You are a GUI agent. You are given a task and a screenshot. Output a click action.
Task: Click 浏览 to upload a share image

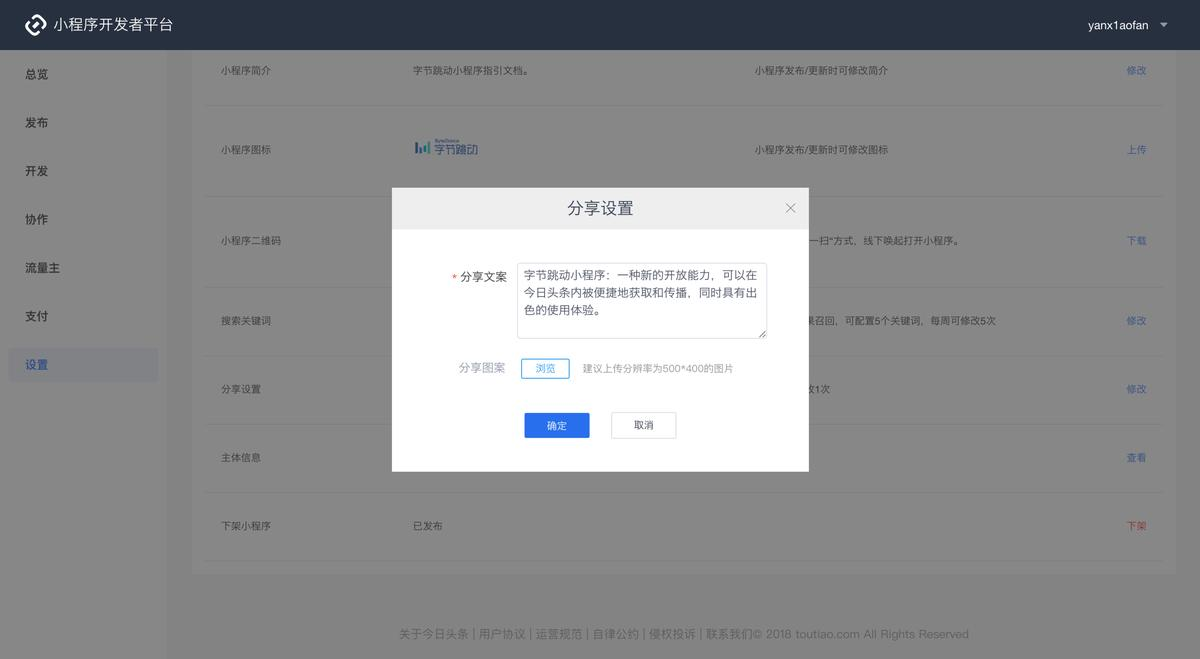544,368
